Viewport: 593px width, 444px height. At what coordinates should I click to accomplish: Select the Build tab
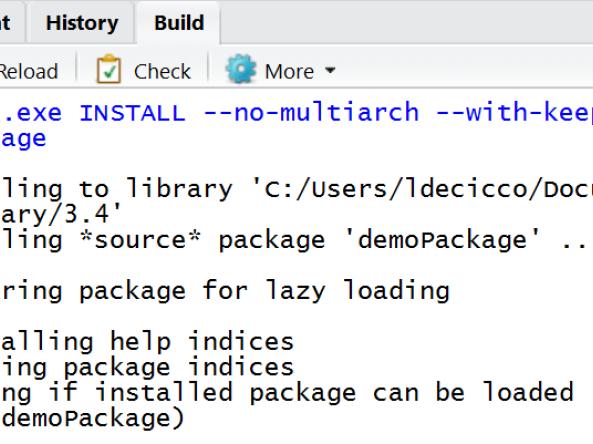click(179, 23)
